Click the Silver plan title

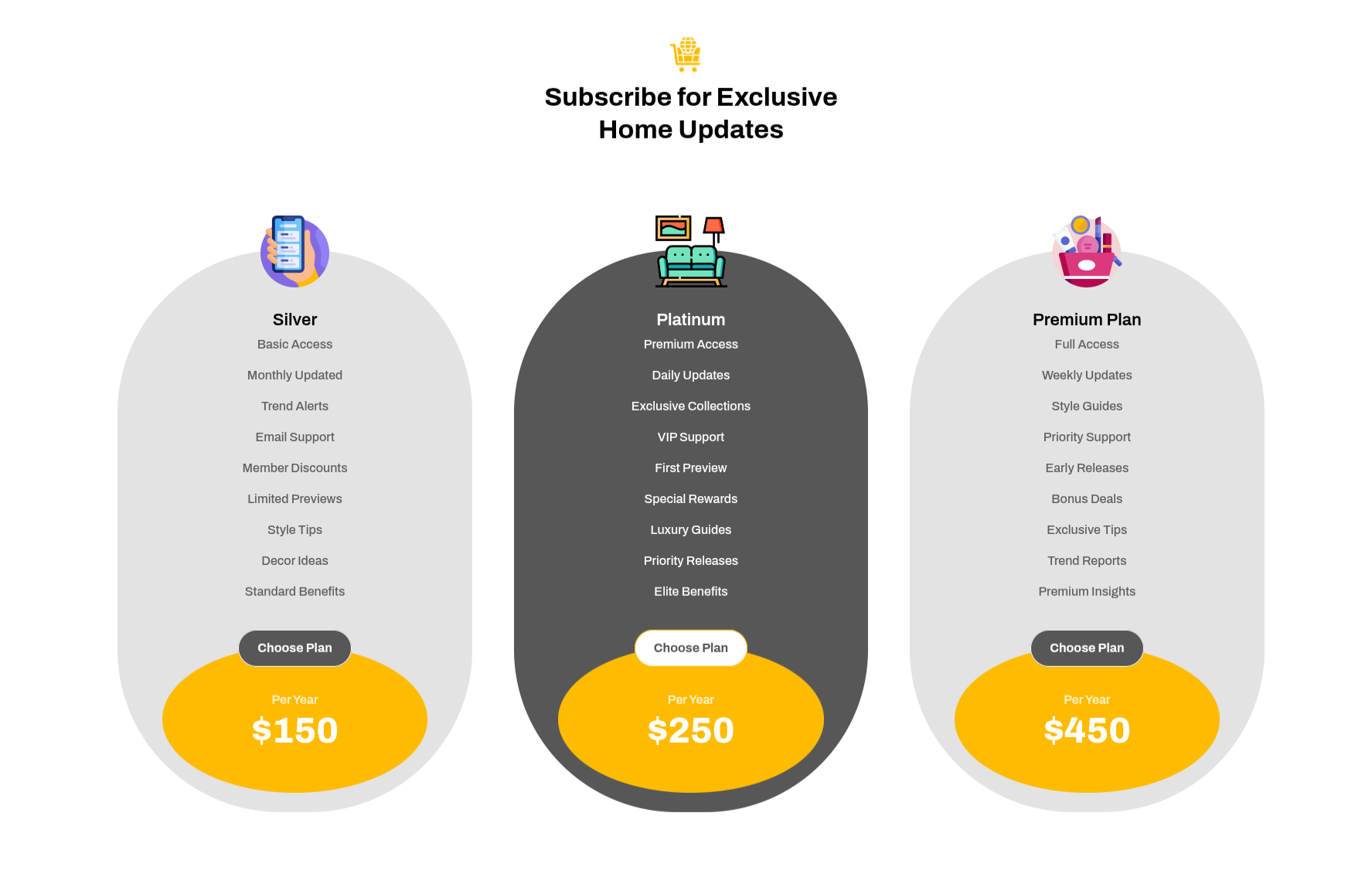pos(294,319)
